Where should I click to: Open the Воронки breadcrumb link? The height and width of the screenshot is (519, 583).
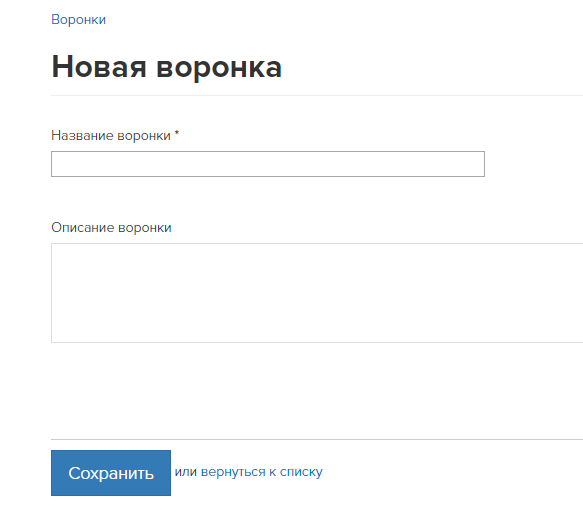78,19
